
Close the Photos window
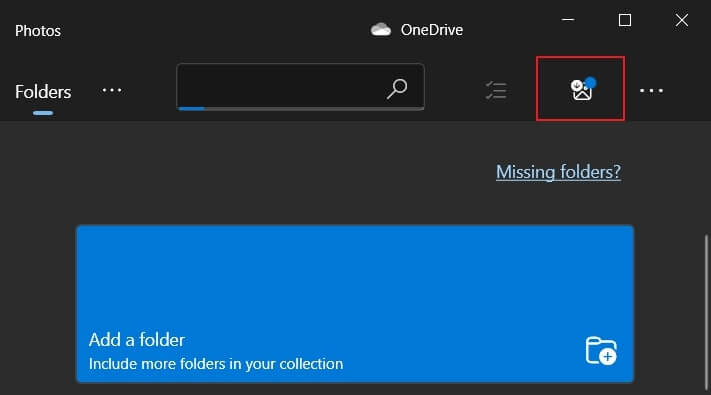682,20
